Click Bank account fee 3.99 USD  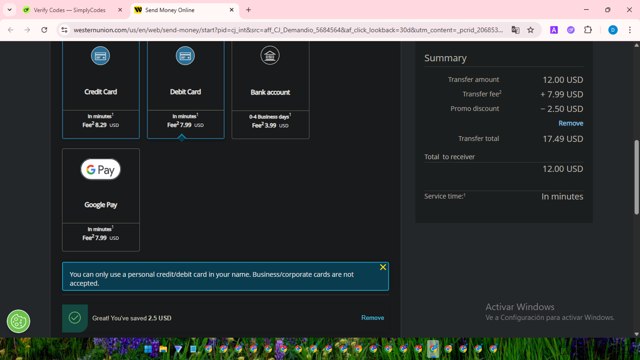pyautogui.click(x=270, y=126)
